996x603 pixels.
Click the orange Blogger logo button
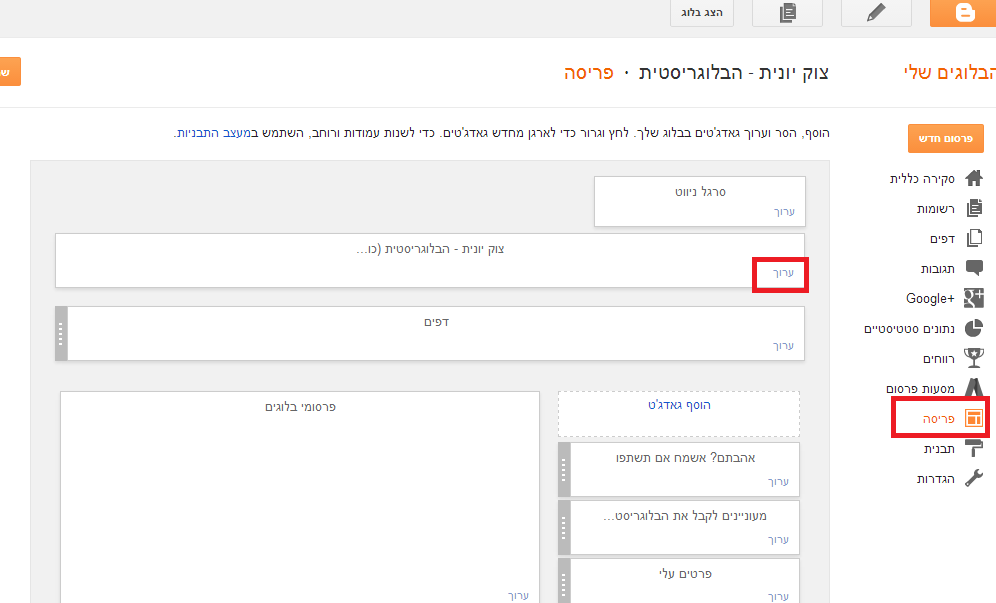963,13
